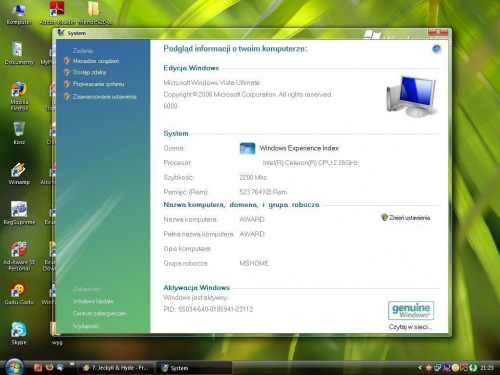Select the Winamp desktop icon
The width and height of the screenshot is (500, 375).
point(19,173)
